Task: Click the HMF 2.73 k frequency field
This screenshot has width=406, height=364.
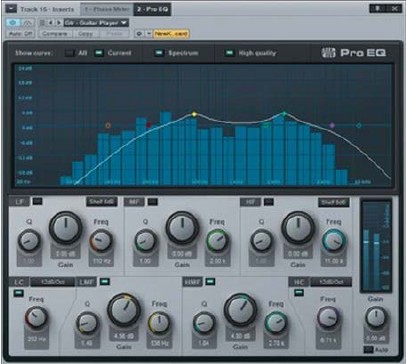Action: [276, 343]
